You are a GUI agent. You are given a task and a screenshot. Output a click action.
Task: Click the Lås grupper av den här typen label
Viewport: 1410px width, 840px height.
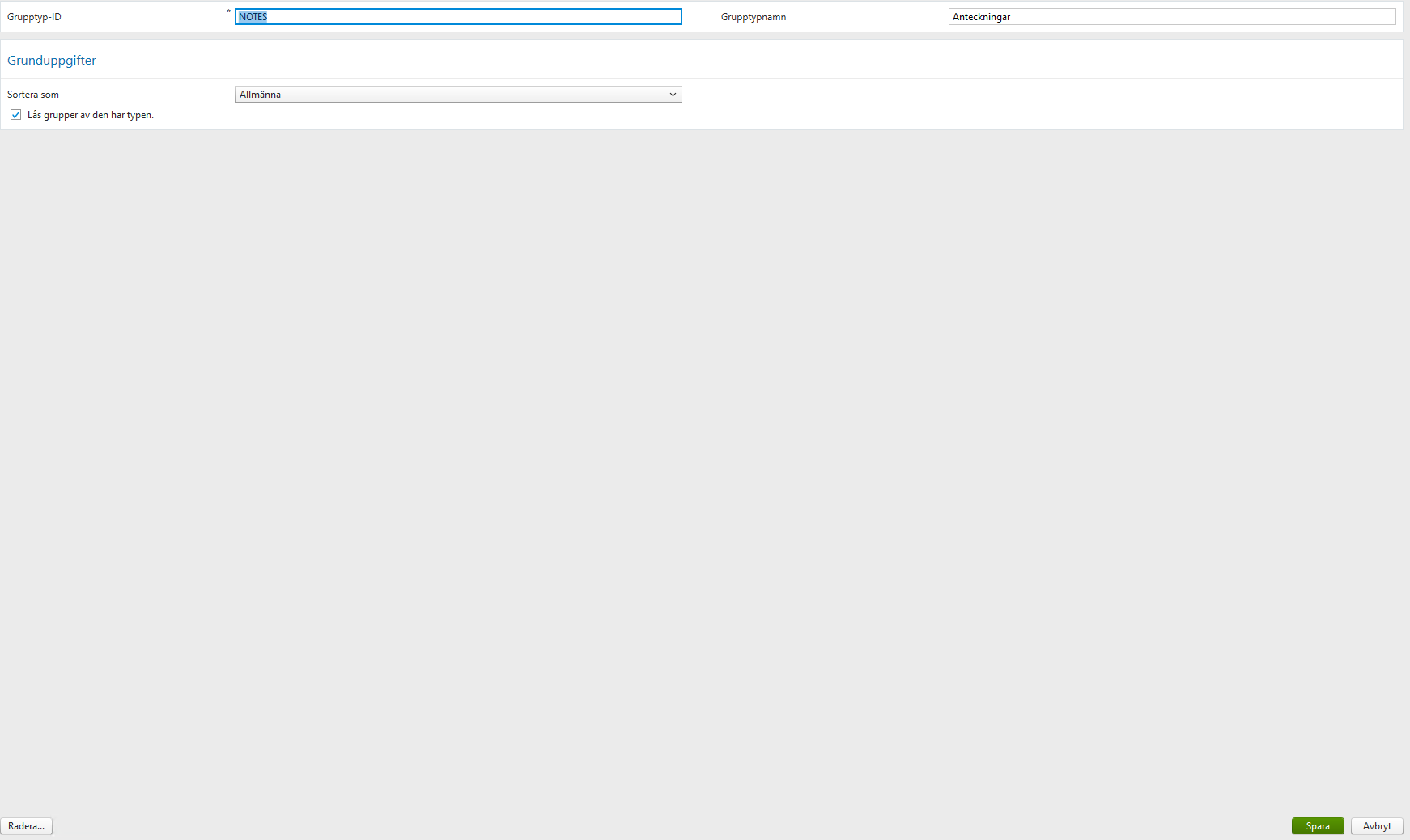89,114
